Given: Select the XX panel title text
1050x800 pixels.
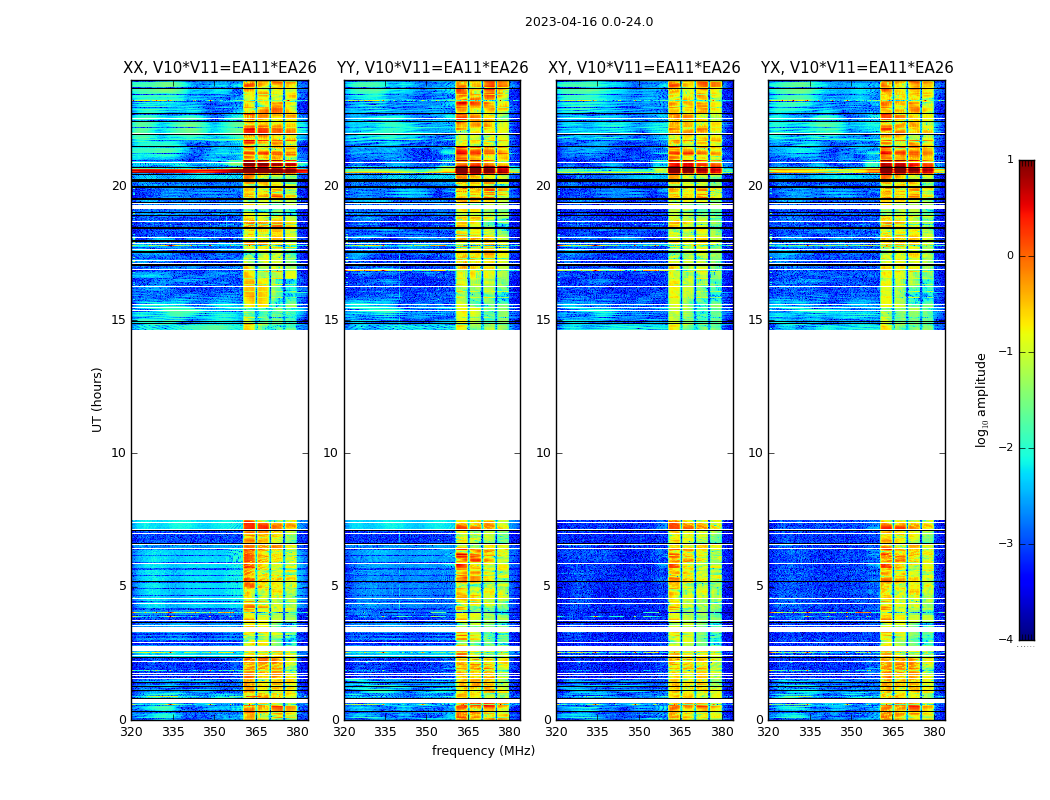Looking at the screenshot, I should [219, 68].
